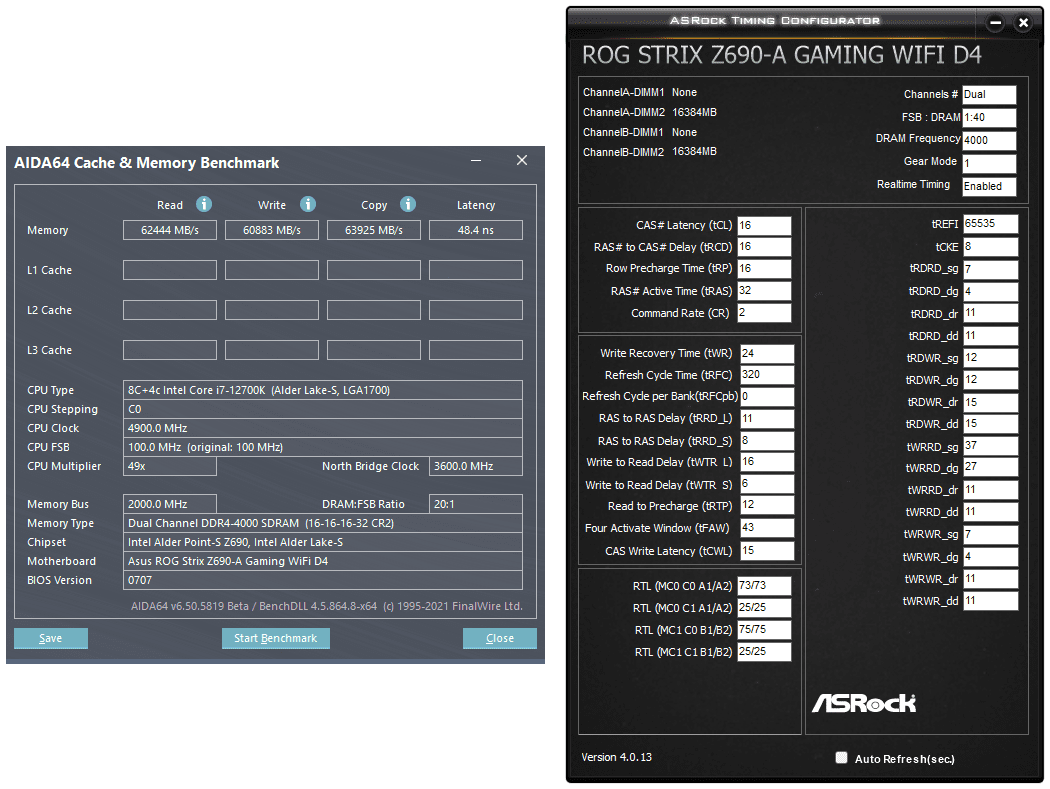Click the Version 4.0.13 text
The width and height of the screenshot is (1050, 789).
pyautogui.click(x=616, y=757)
